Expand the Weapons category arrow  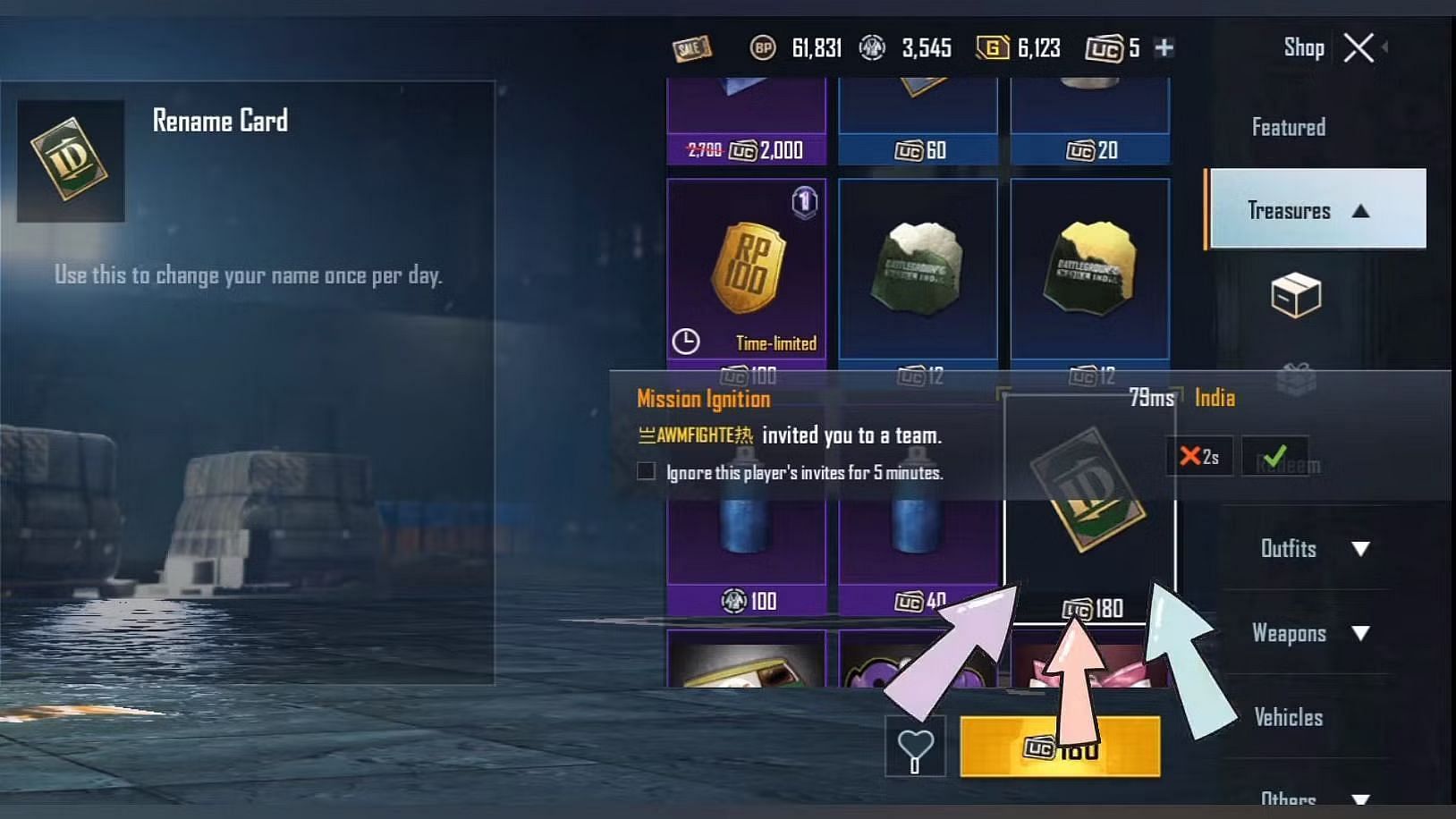point(1360,633)
